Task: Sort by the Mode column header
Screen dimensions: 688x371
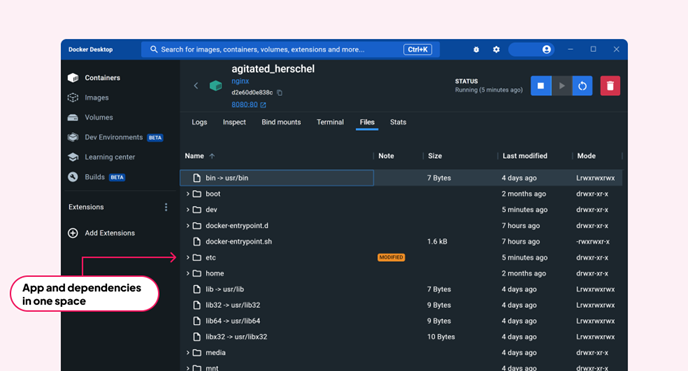Action: pyautogui.click(x=586, y=156)
